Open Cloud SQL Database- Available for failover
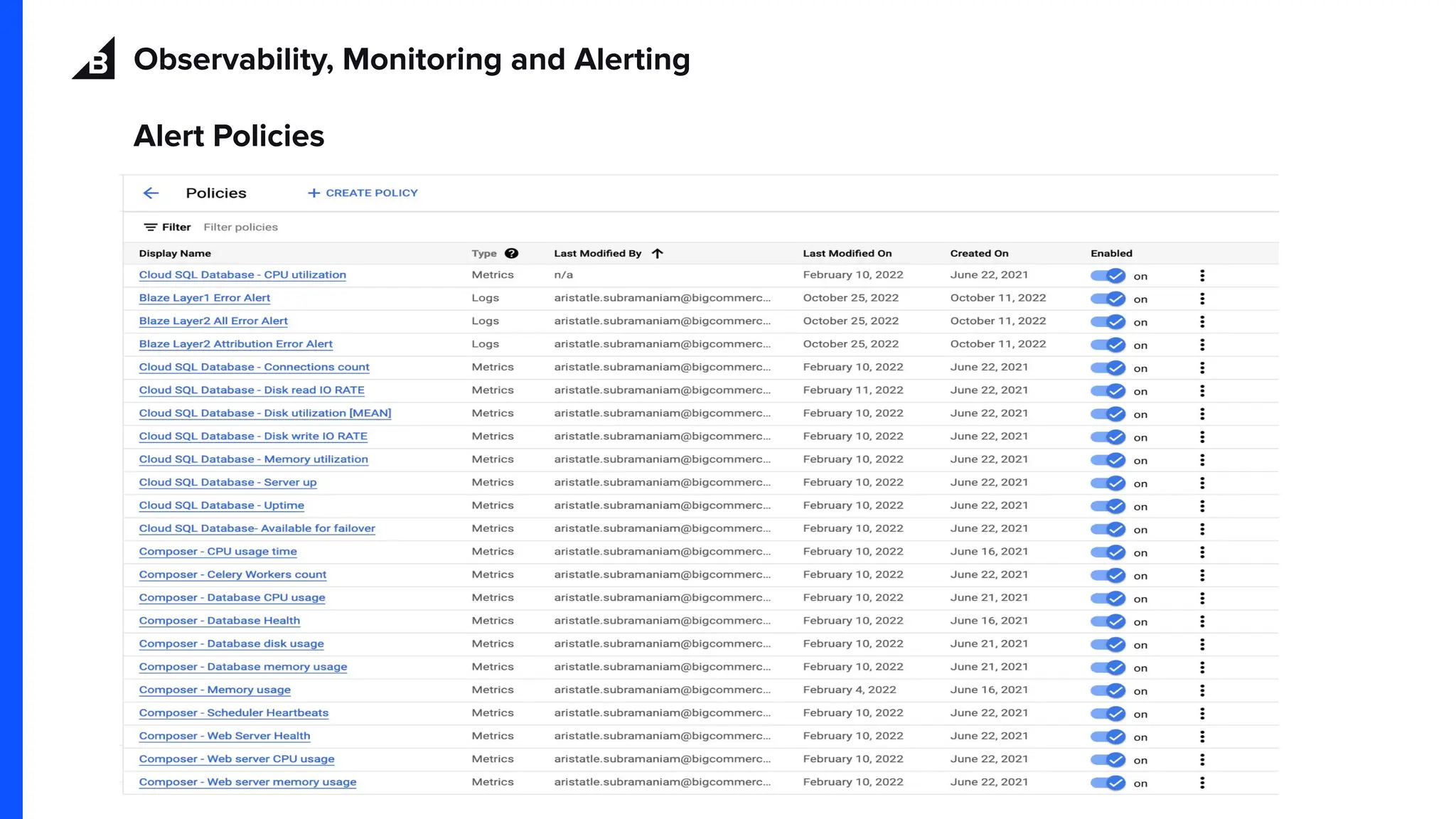Screen dimensions: 1456x819 coord(257,528)
